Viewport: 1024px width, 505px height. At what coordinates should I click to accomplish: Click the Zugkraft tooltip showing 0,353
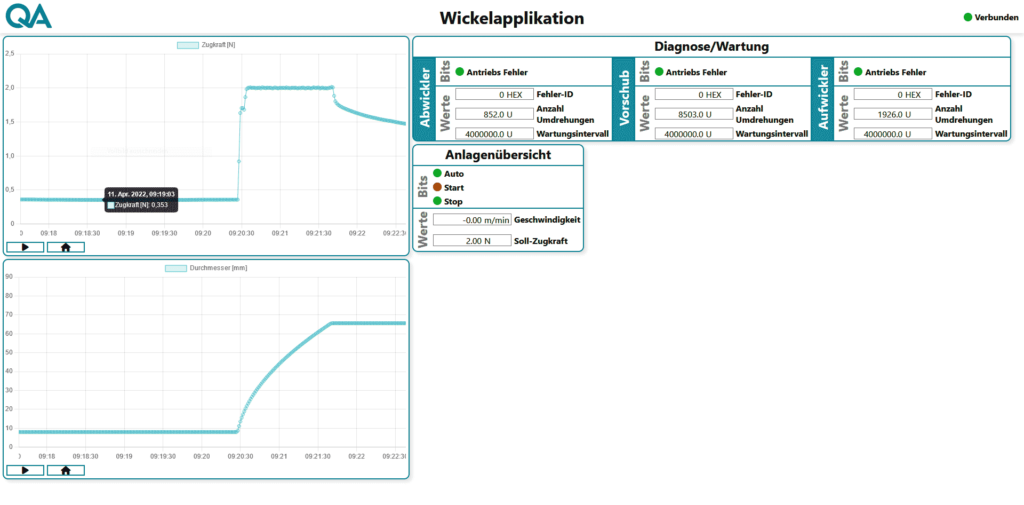pyautogui.click(x=141, y=200)
